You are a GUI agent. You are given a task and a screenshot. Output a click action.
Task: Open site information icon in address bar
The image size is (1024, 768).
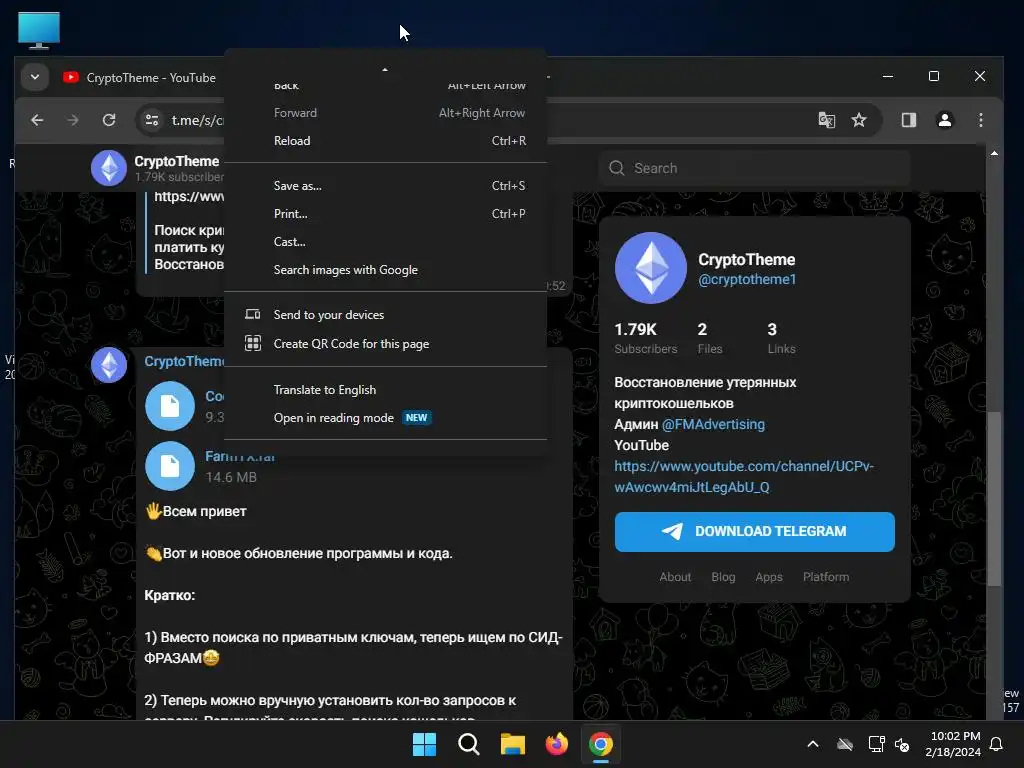pyautogui.click(x=152, y=120)
